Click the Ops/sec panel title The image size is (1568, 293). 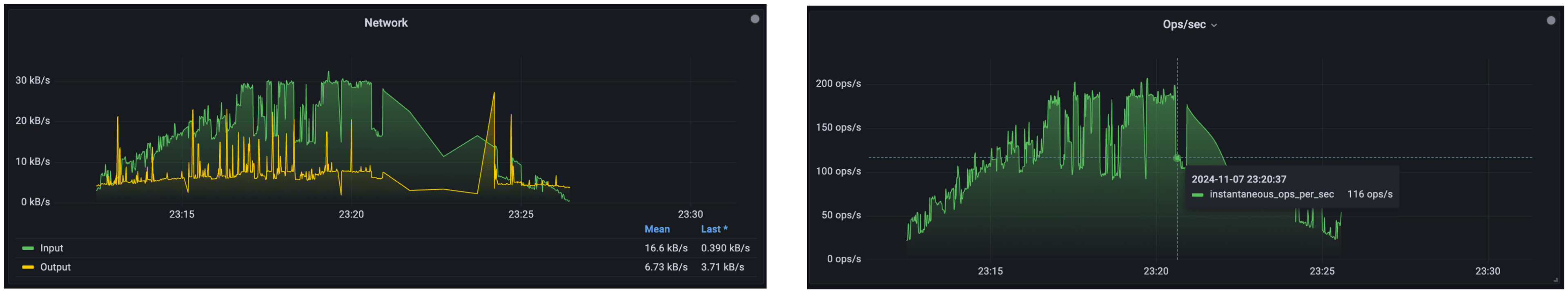pyautogui.click(x=1184, y=24)
